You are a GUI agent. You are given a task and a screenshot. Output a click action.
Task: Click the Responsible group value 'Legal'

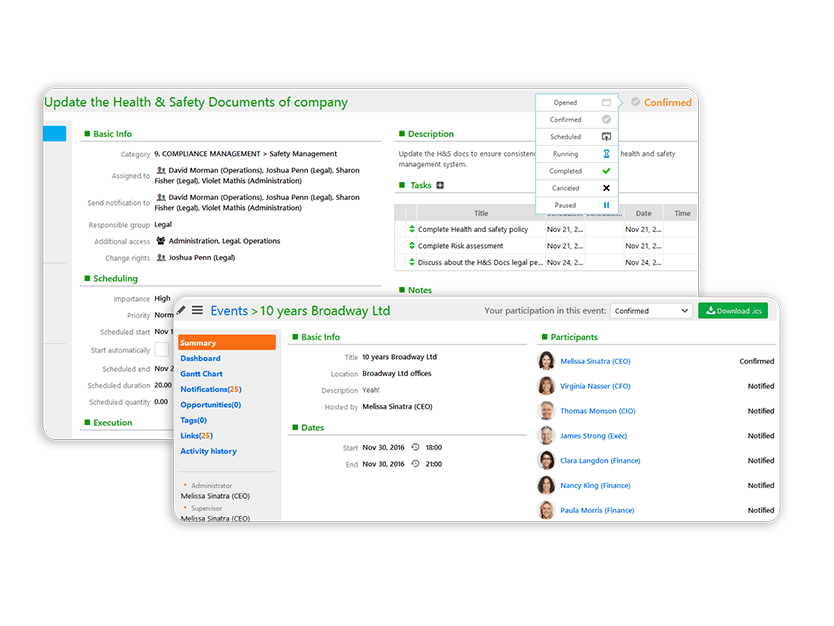(x=163, y=224)
